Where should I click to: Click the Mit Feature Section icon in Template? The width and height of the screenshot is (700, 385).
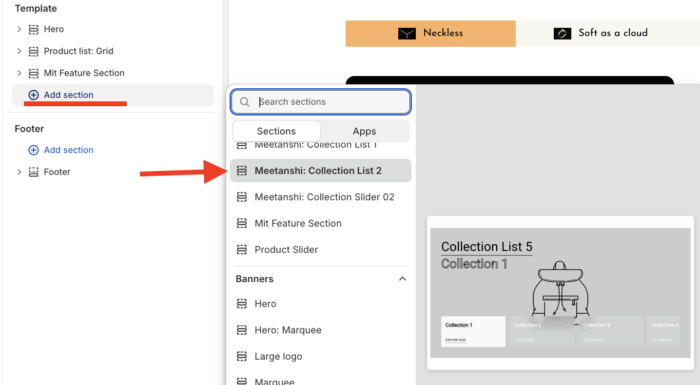coord(33,73)
